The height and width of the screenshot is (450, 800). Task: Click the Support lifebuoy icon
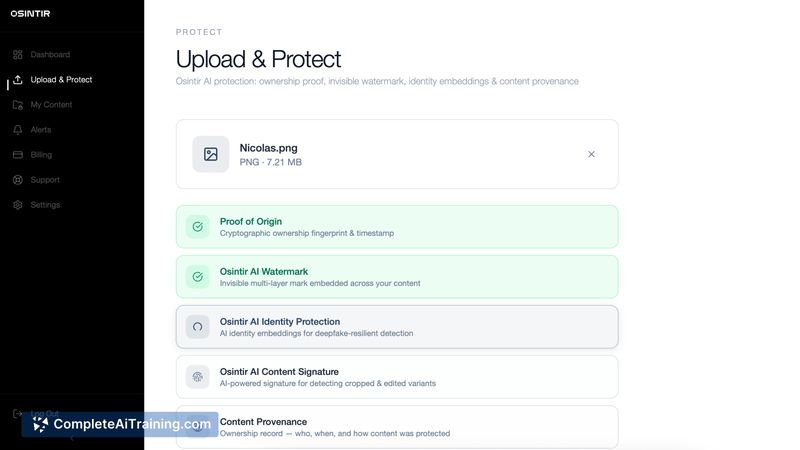click(18, 180)
